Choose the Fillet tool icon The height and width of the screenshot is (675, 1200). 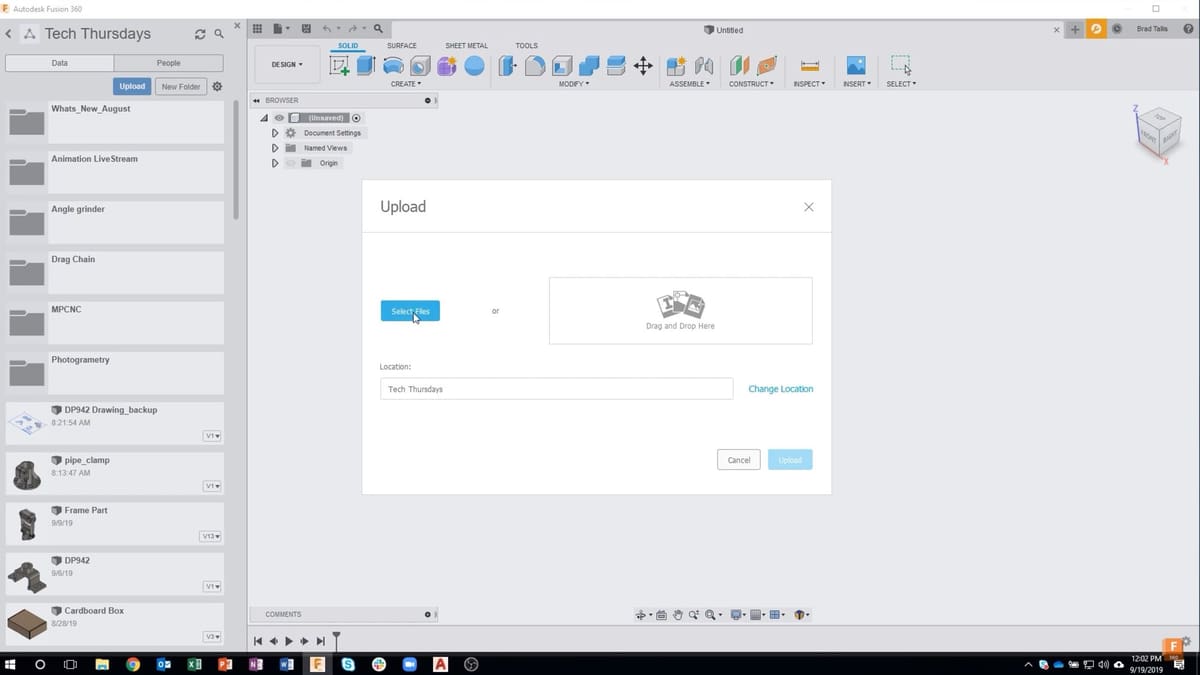pyautogui.click(x=535, y=66)
